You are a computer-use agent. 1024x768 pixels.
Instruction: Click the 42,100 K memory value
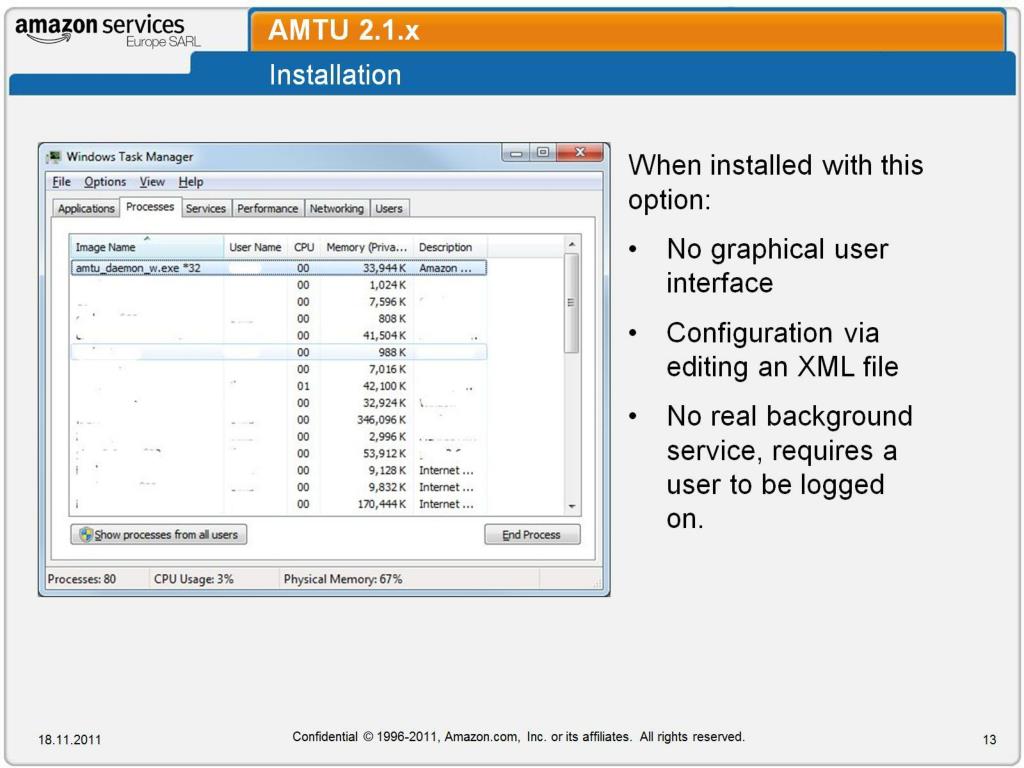coord(384,386)
